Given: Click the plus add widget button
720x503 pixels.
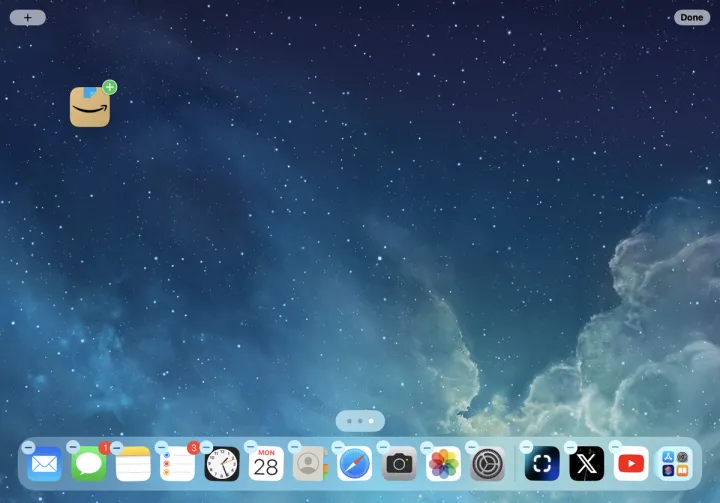Looking at the screenshot, I should (x=27, y=17).
